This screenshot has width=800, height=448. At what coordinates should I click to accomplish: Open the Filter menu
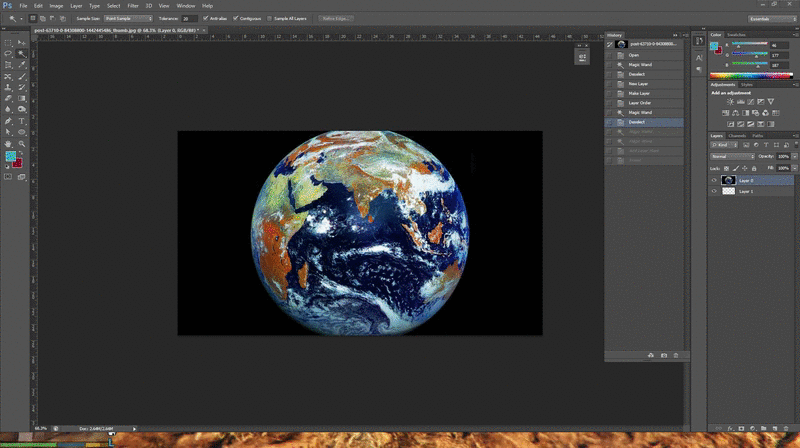(x=133, y=6)
